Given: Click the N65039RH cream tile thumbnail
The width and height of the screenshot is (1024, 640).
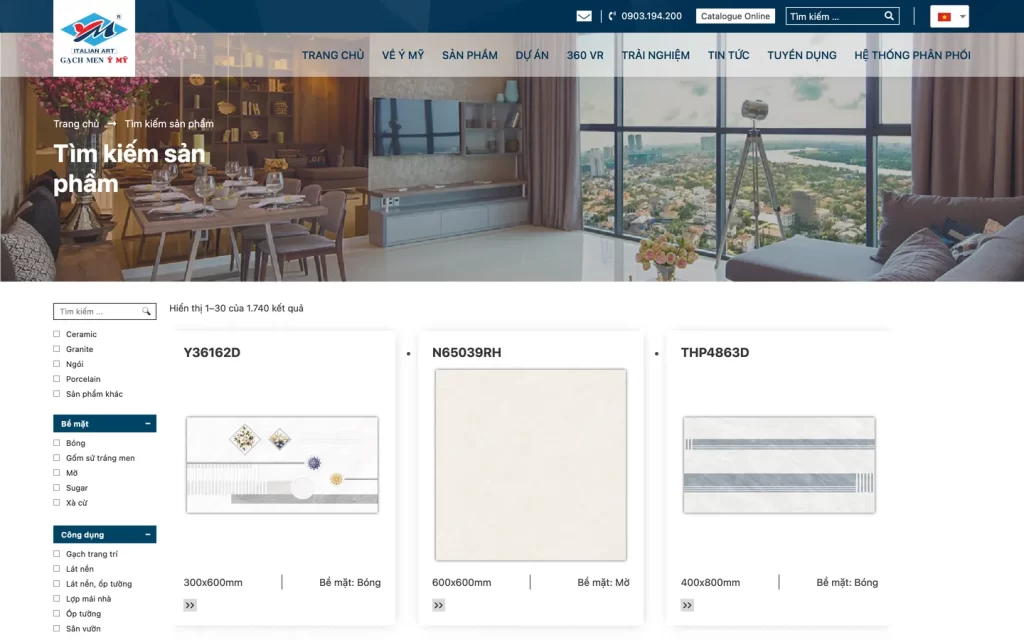Looking at the screenshot, I should point(531,465).
